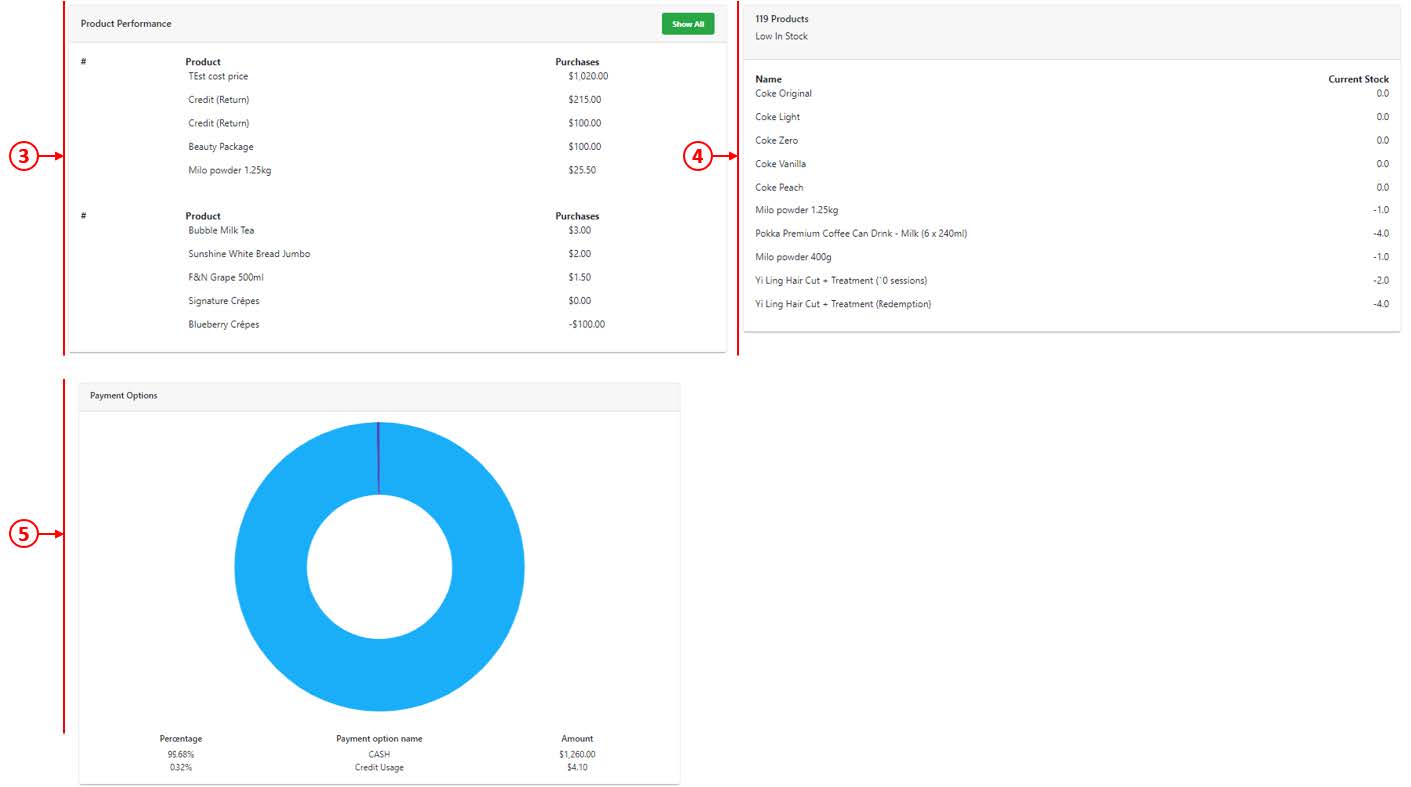
Task: Click Sunshine White Bread Jumbo
Action: click(249, 254)
